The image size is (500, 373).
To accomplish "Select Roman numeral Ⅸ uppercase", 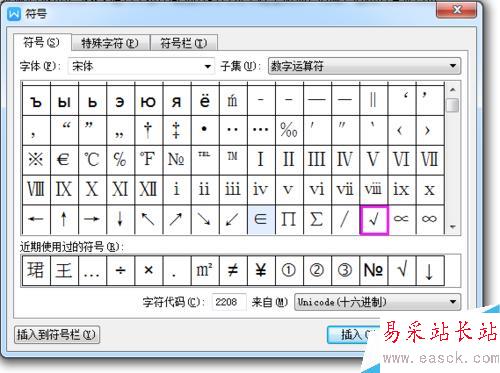I will click(x=64, y=190).
